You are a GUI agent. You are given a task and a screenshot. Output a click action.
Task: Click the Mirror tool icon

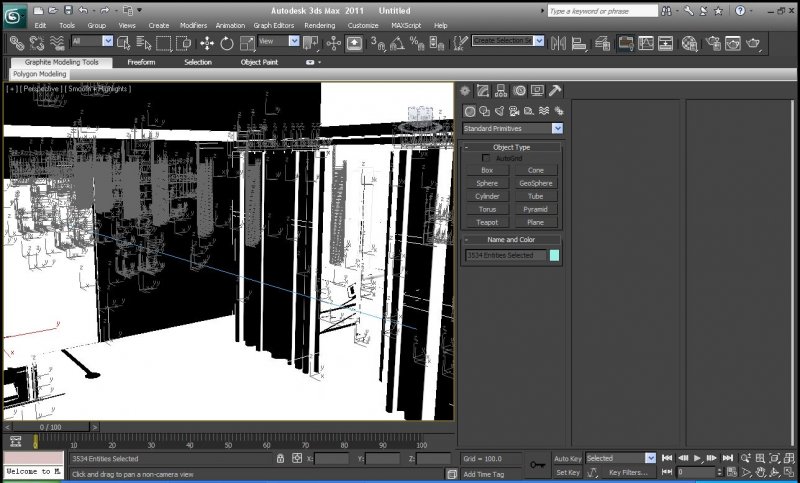(x=559, y=43)
